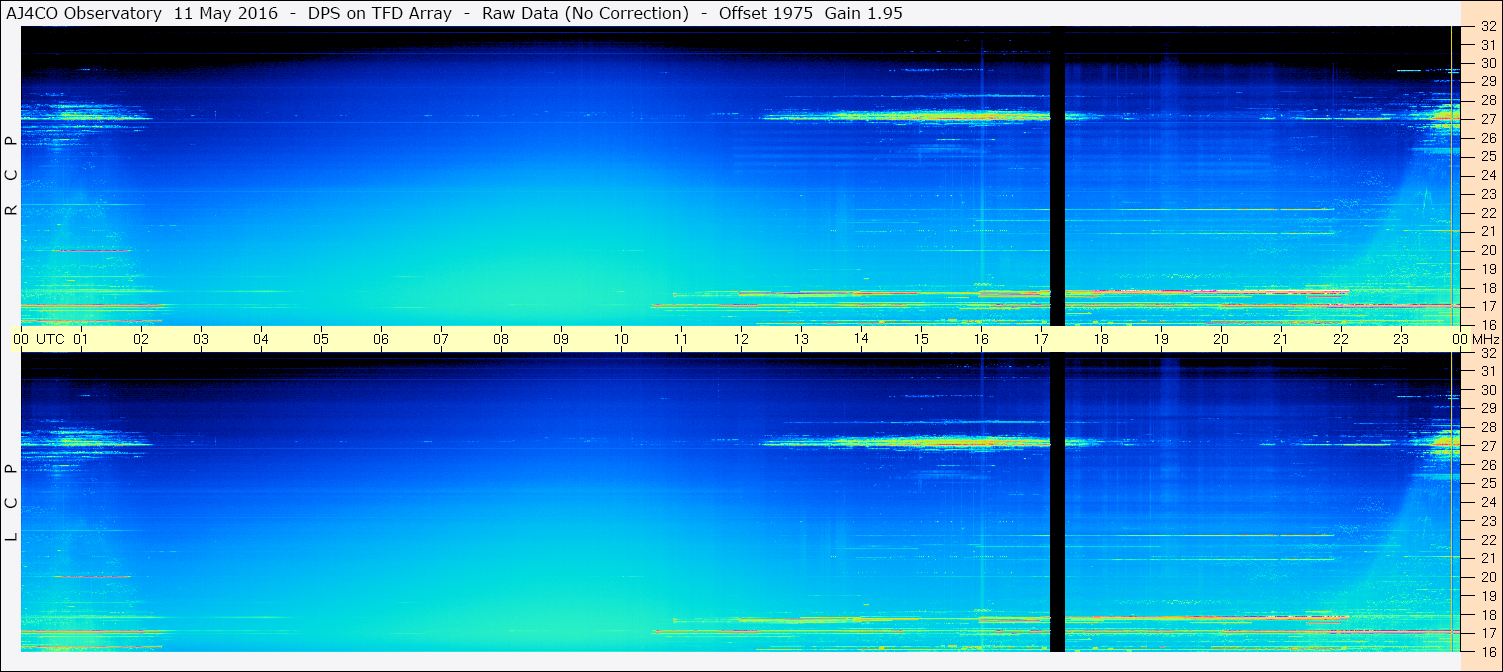This screenshot has width=1503, height=672.
Task: Click the 11 hour label on UTC axis
Action: (681, 339)
